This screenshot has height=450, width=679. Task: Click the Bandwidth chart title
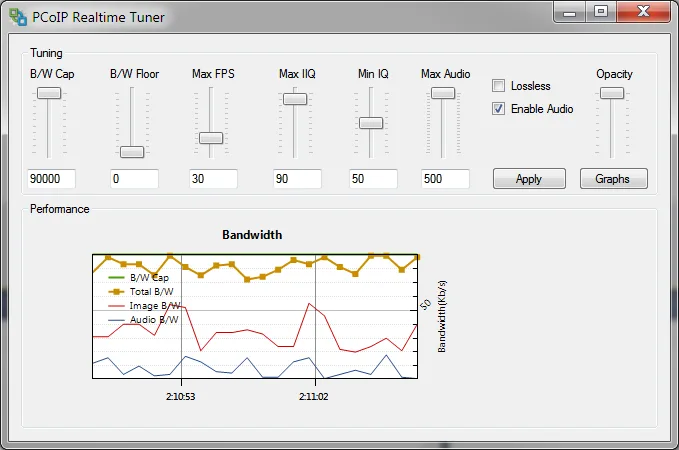[252, 235]
